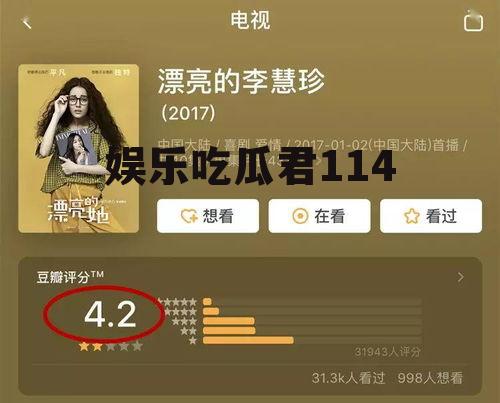Tap the heart icon on 想看 button

pos(189,216)
